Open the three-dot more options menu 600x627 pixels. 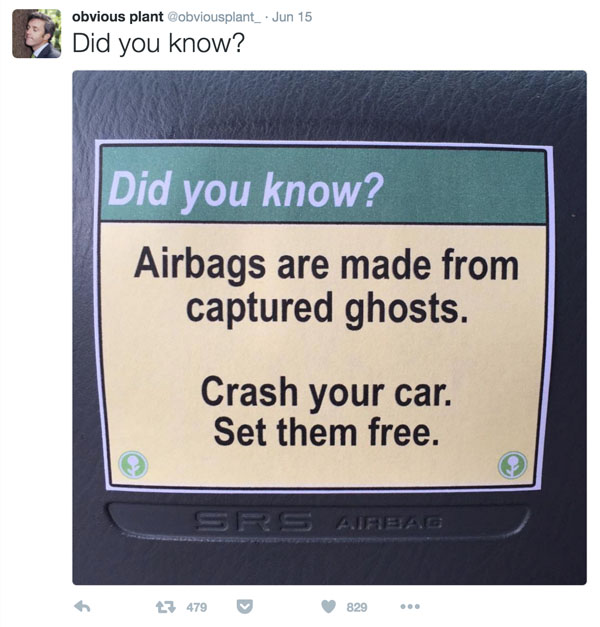click(x=410, y=607)
